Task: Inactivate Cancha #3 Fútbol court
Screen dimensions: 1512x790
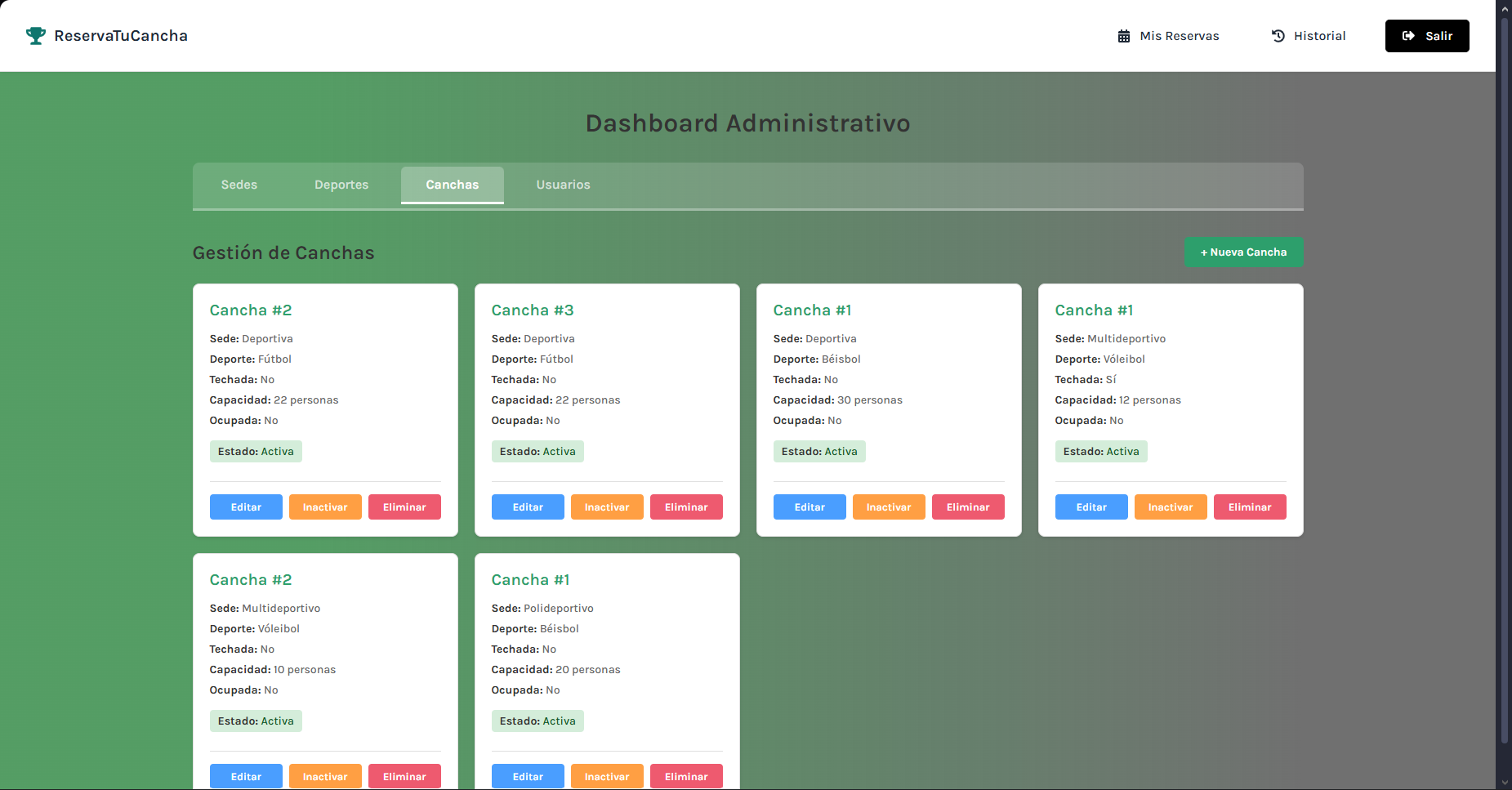Action: 607,507
